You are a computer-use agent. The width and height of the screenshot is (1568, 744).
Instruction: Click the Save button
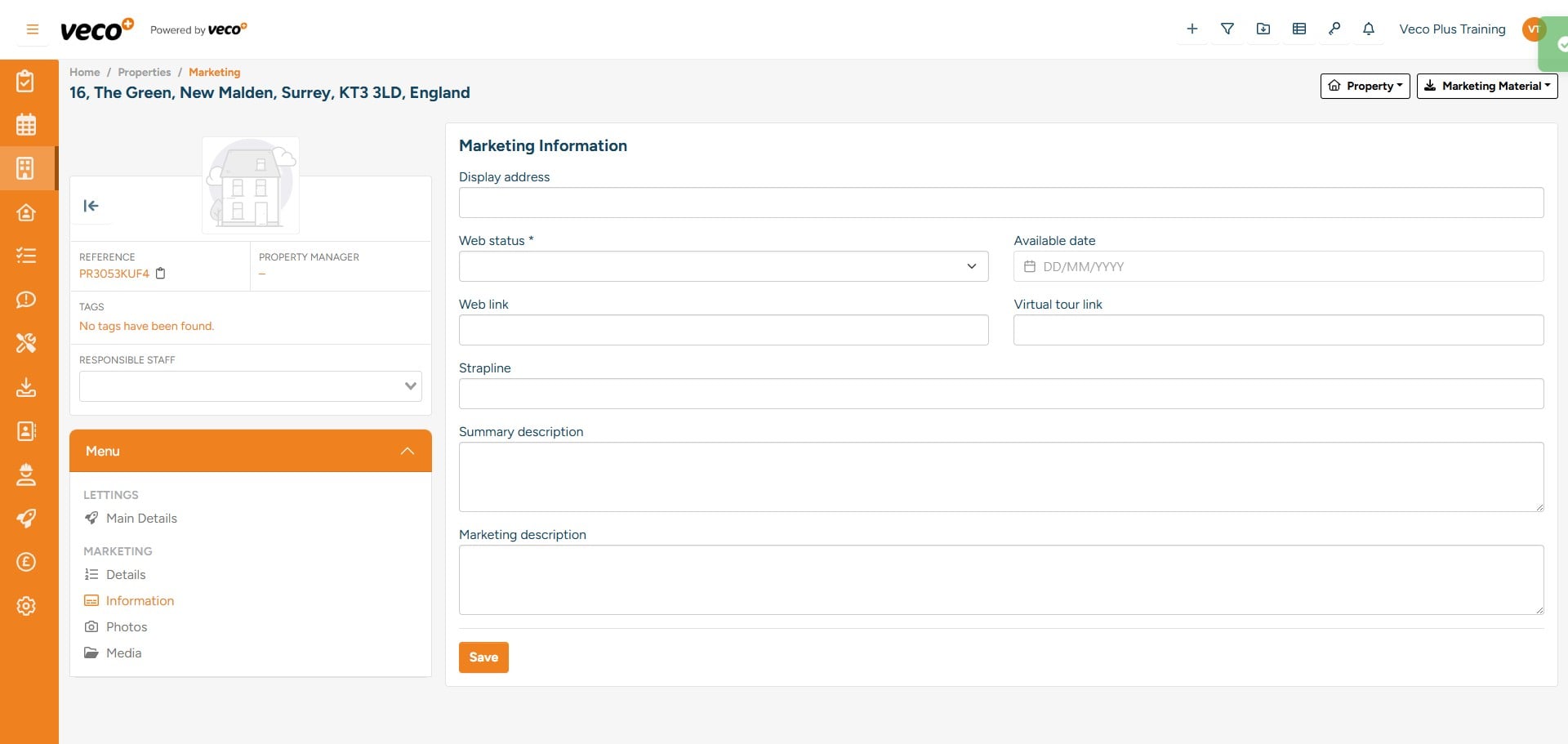click(483, 657)
